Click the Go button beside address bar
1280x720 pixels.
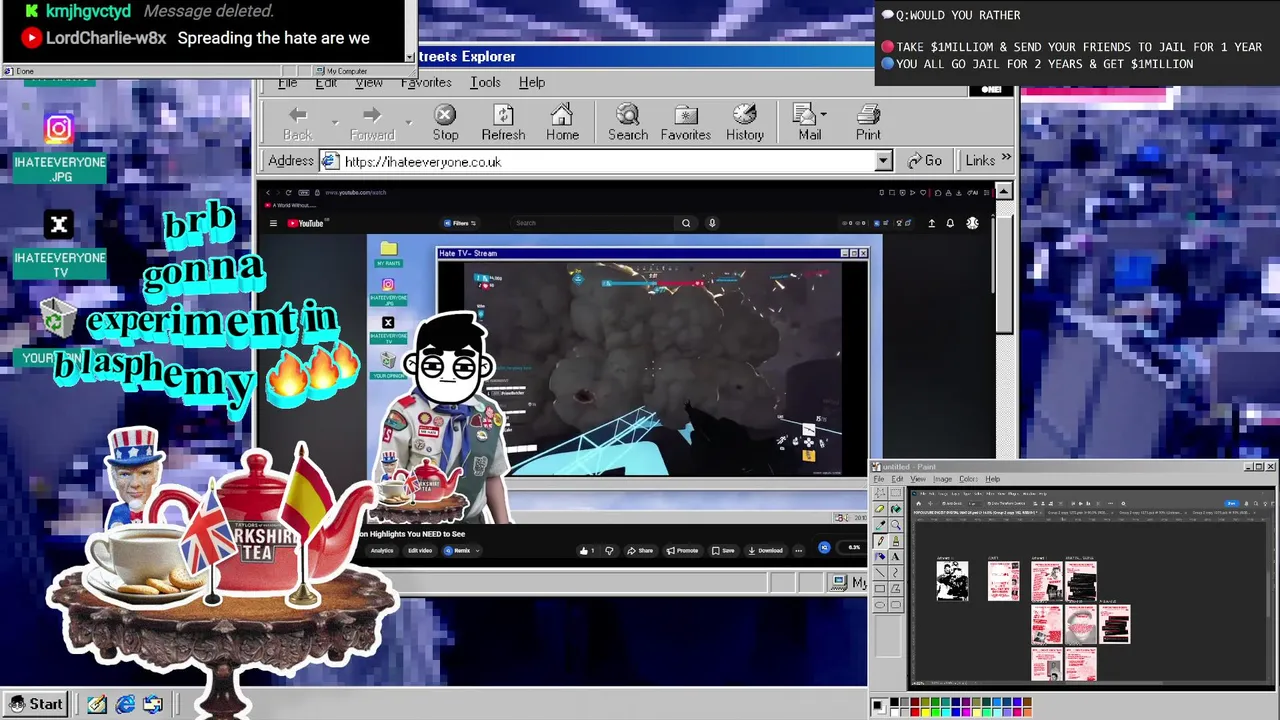(924, 161)
